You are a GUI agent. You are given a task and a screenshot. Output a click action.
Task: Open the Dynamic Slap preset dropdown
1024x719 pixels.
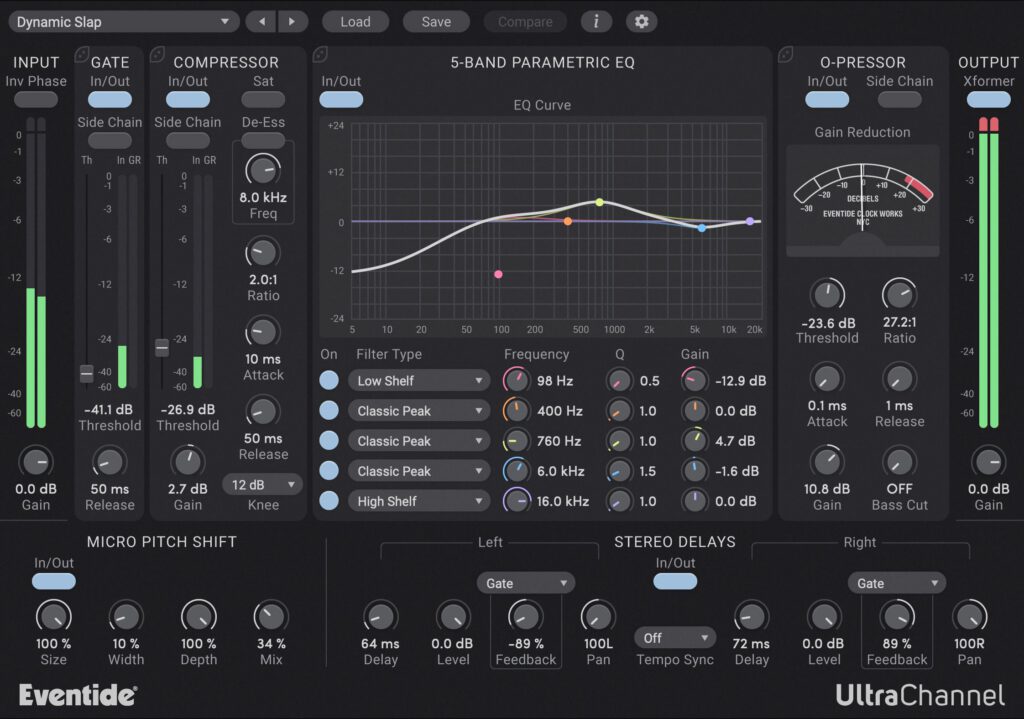[x=123, y=22]
